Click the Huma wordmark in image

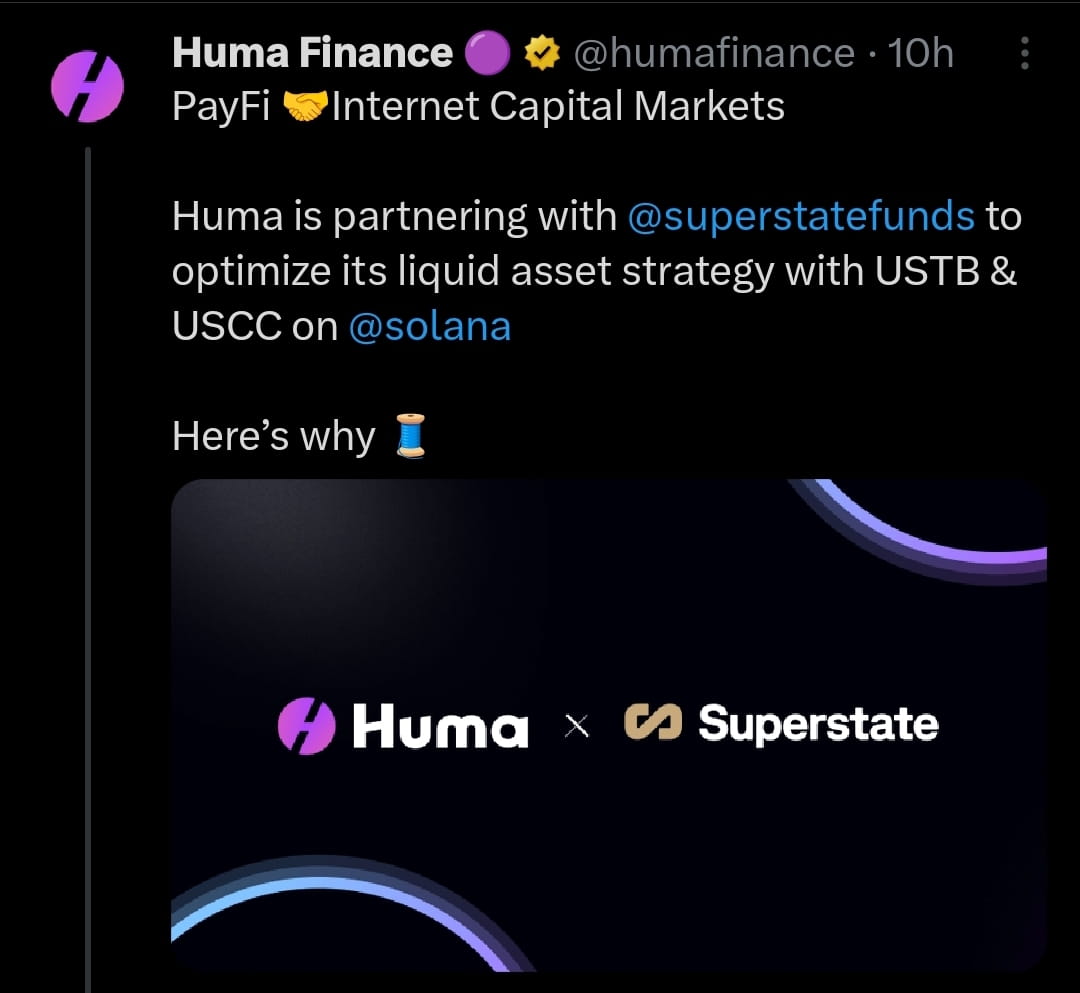(441, 726)
